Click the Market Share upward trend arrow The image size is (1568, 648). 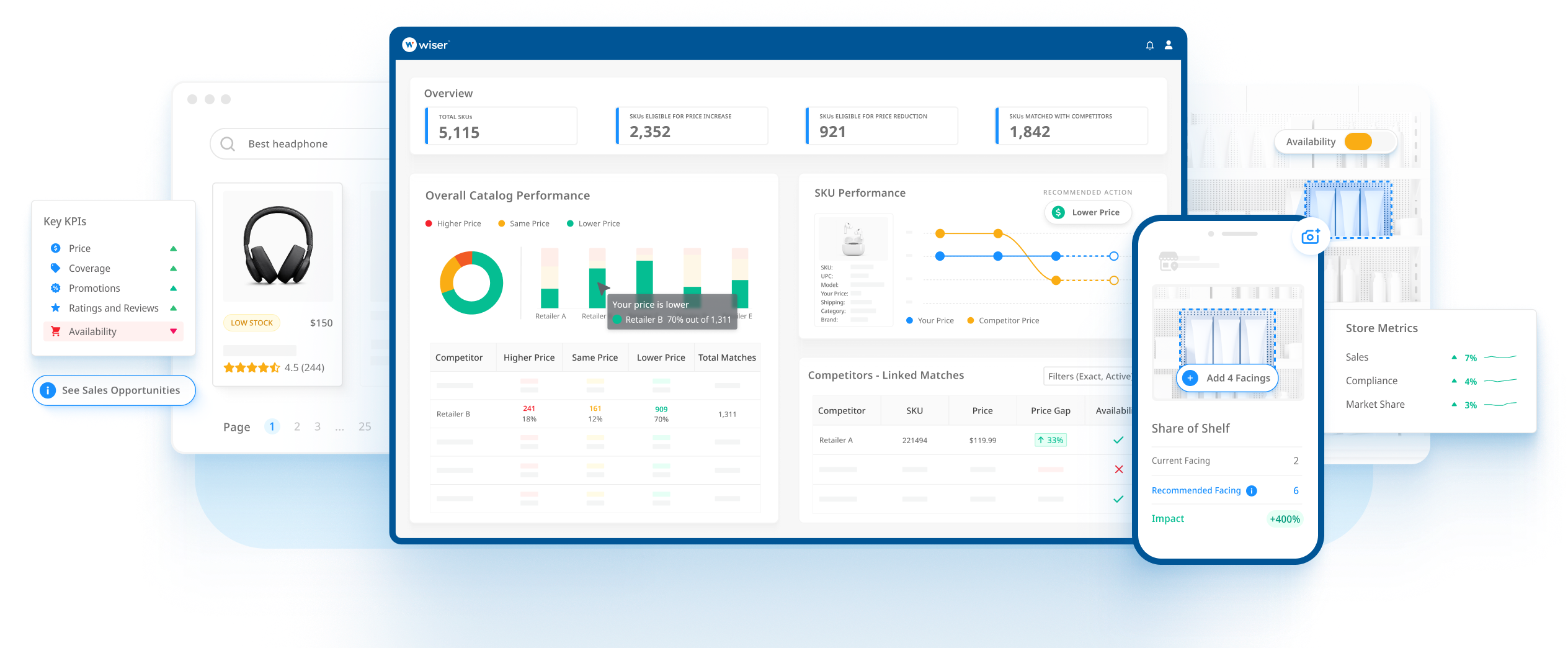[x=1454, y=404]
